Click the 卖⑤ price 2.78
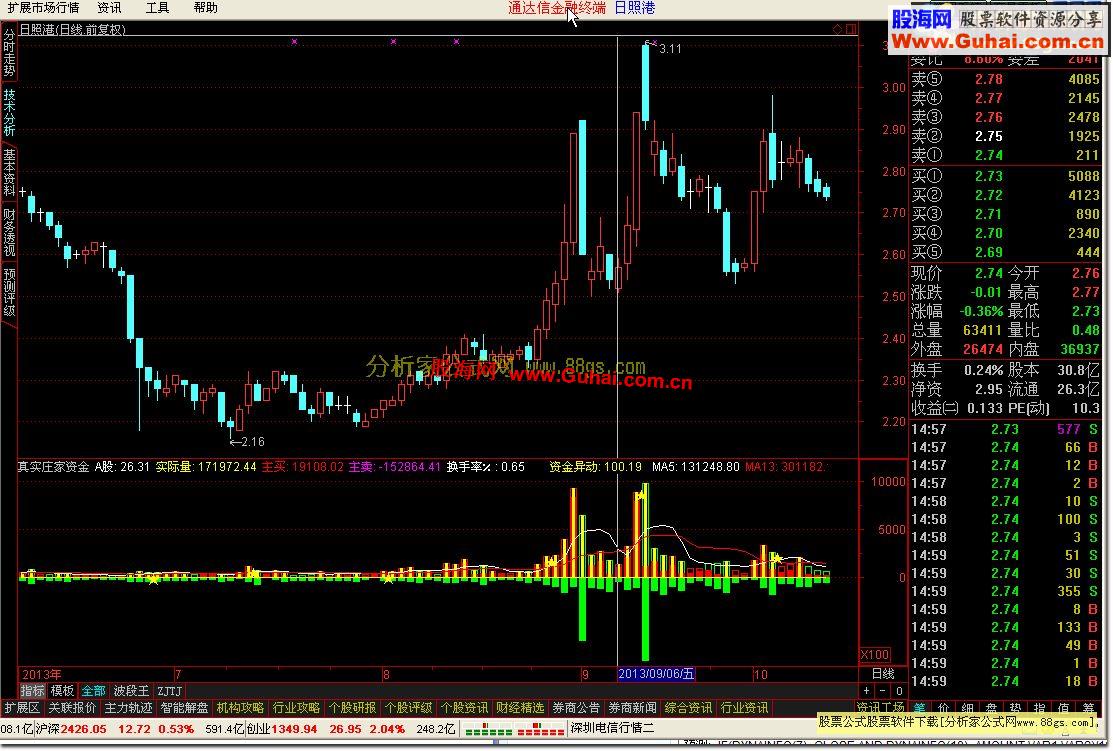1113x751 pixels. (x=989, y=79)
